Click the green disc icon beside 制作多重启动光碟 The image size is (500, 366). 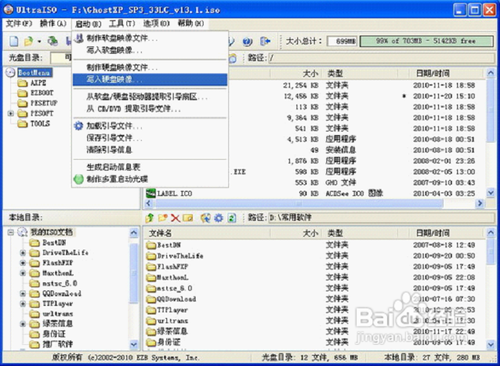pos(78,179)
